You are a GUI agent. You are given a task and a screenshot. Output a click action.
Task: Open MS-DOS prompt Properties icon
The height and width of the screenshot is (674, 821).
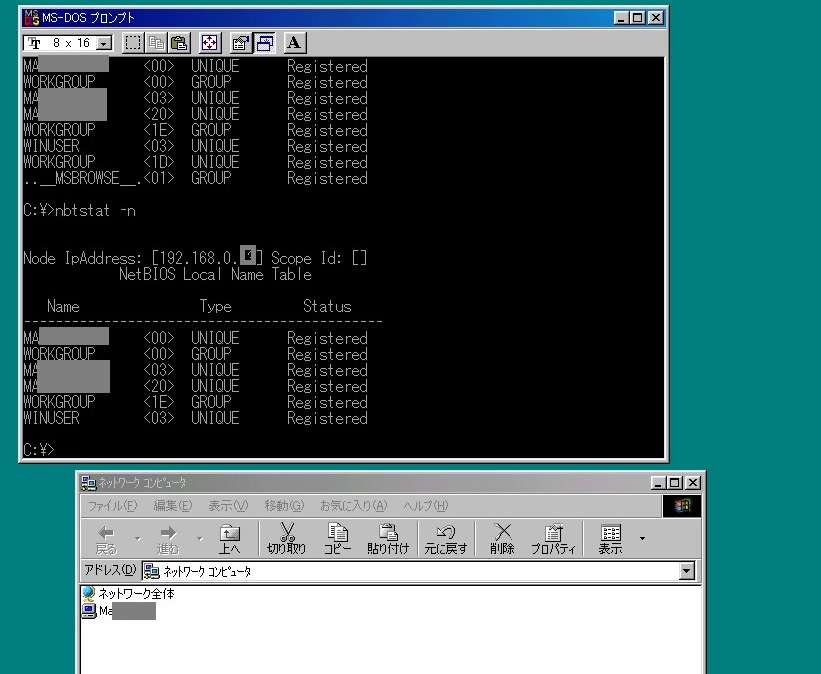tap(241, 43)
